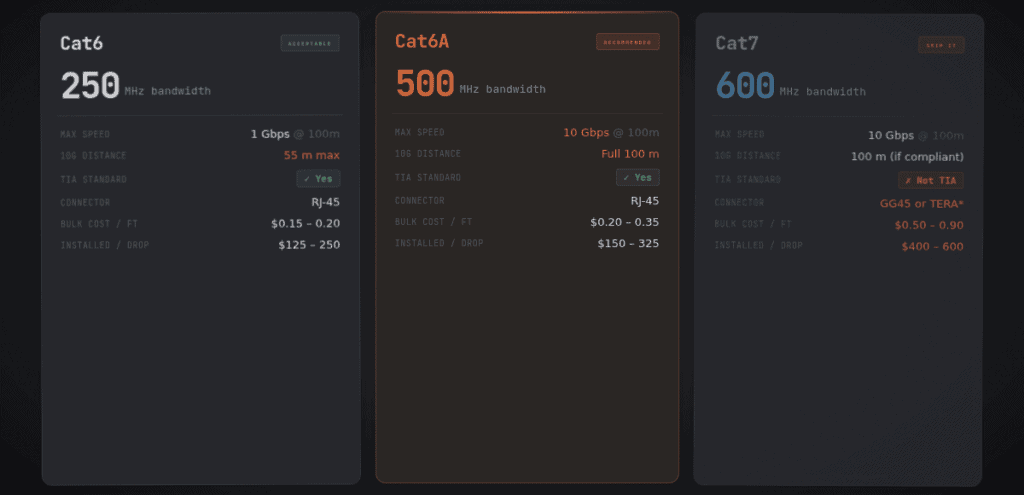Click Cat6 connector value RJ-45

click(325, 202)
